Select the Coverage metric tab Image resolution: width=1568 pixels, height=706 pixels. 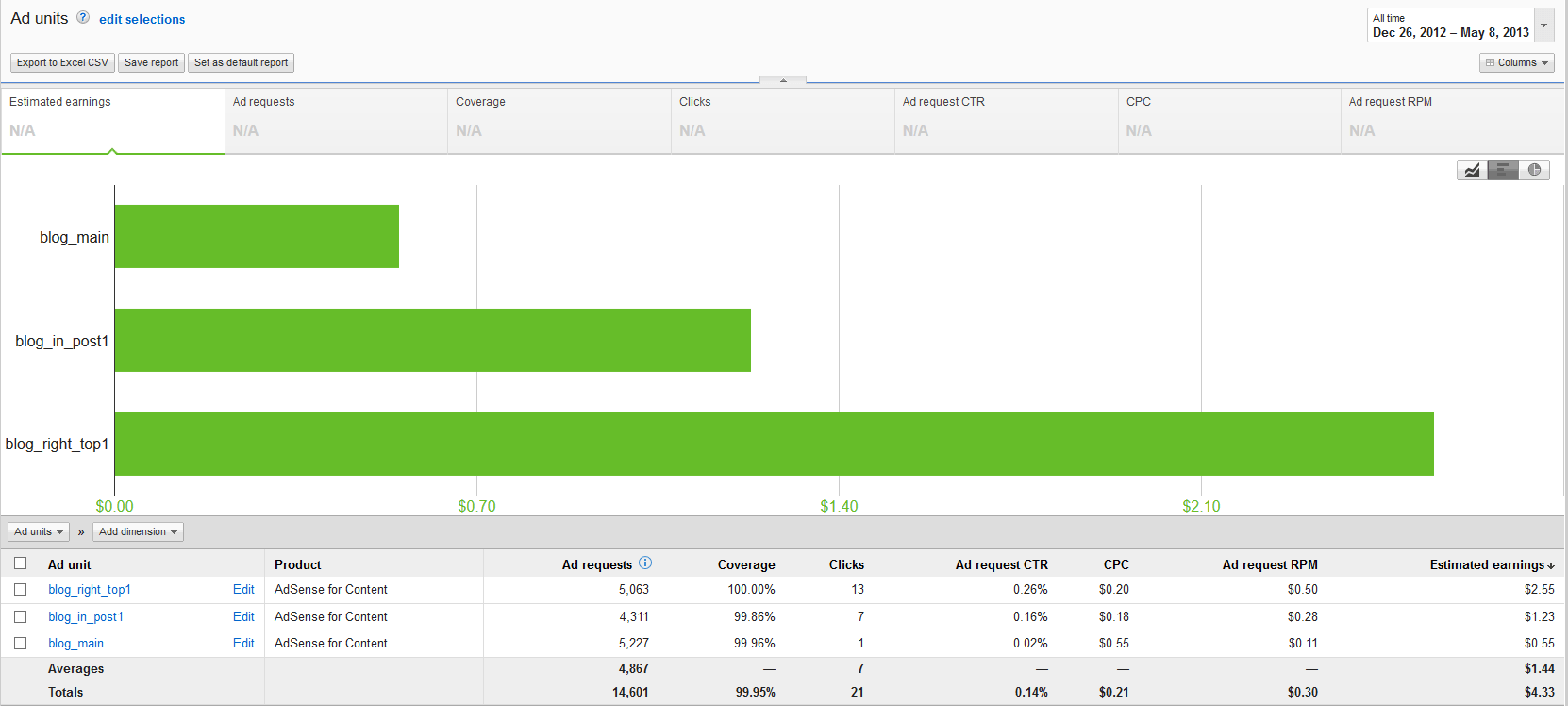coord(559,121)
